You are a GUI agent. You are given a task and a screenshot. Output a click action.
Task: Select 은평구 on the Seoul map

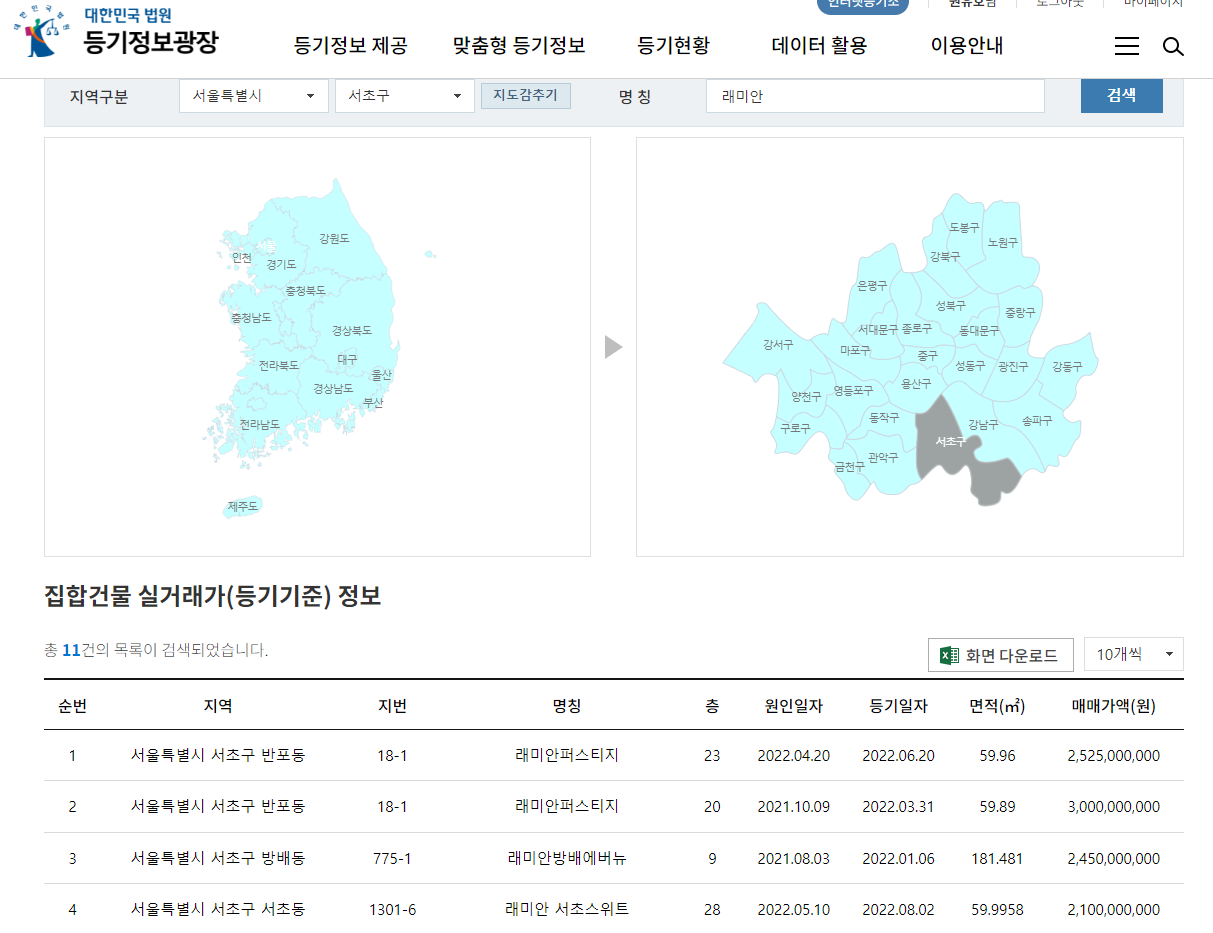pos(872,286)
